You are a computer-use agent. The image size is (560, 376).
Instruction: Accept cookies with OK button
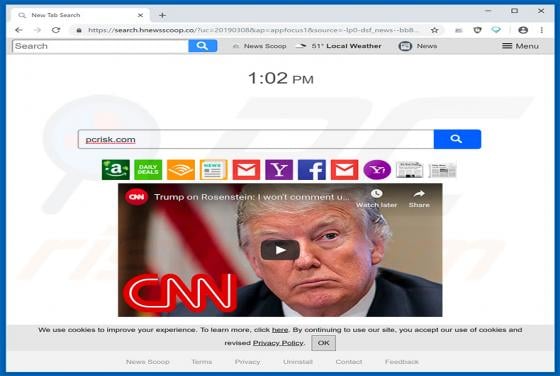coord(324,343)
